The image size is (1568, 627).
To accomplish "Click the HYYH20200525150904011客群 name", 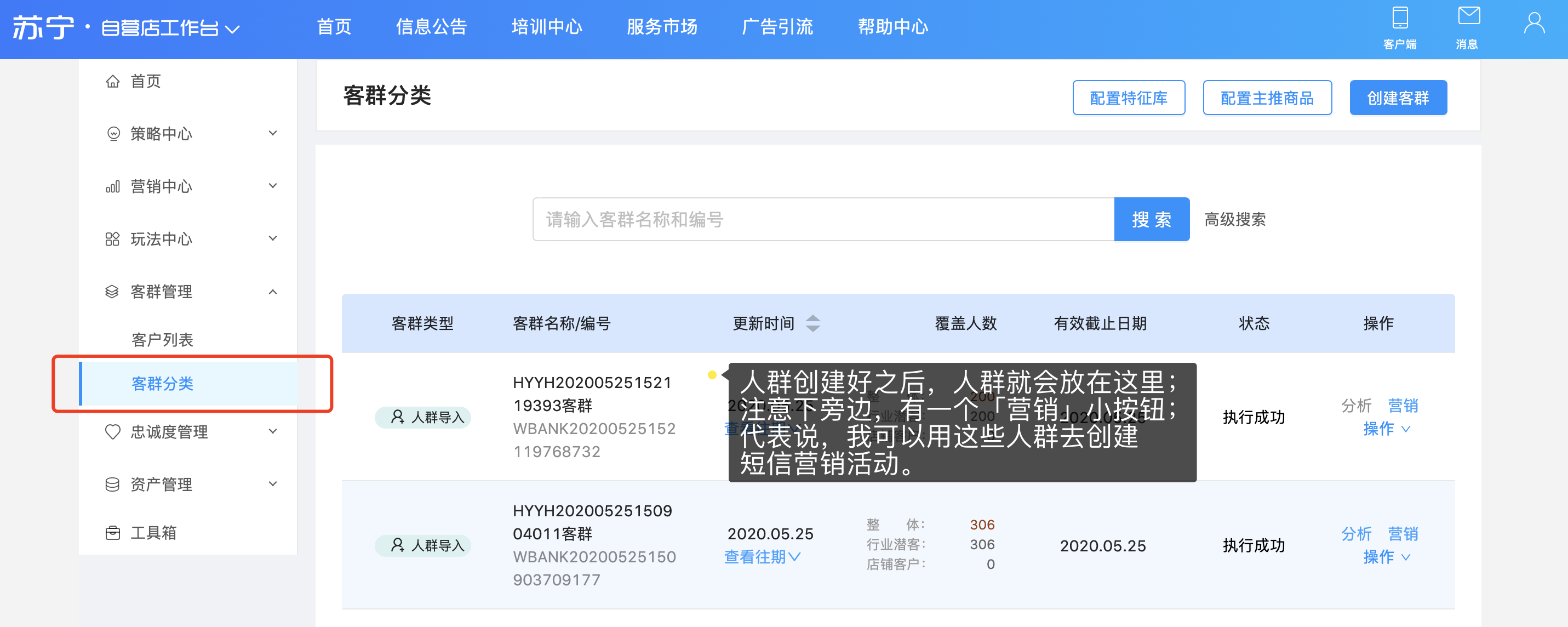I will coord(592,522).
